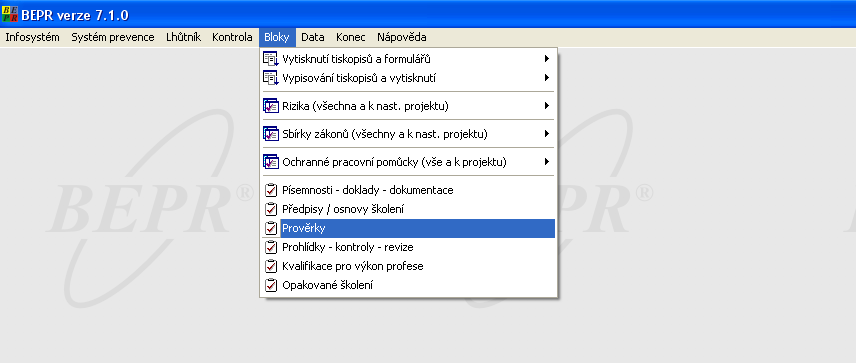Image resolution: width=856 pixels, height=363 pixels.
Task: Expand submenu arrow for Ochranné pracovní pomůcky
Action: click(546, 162)
